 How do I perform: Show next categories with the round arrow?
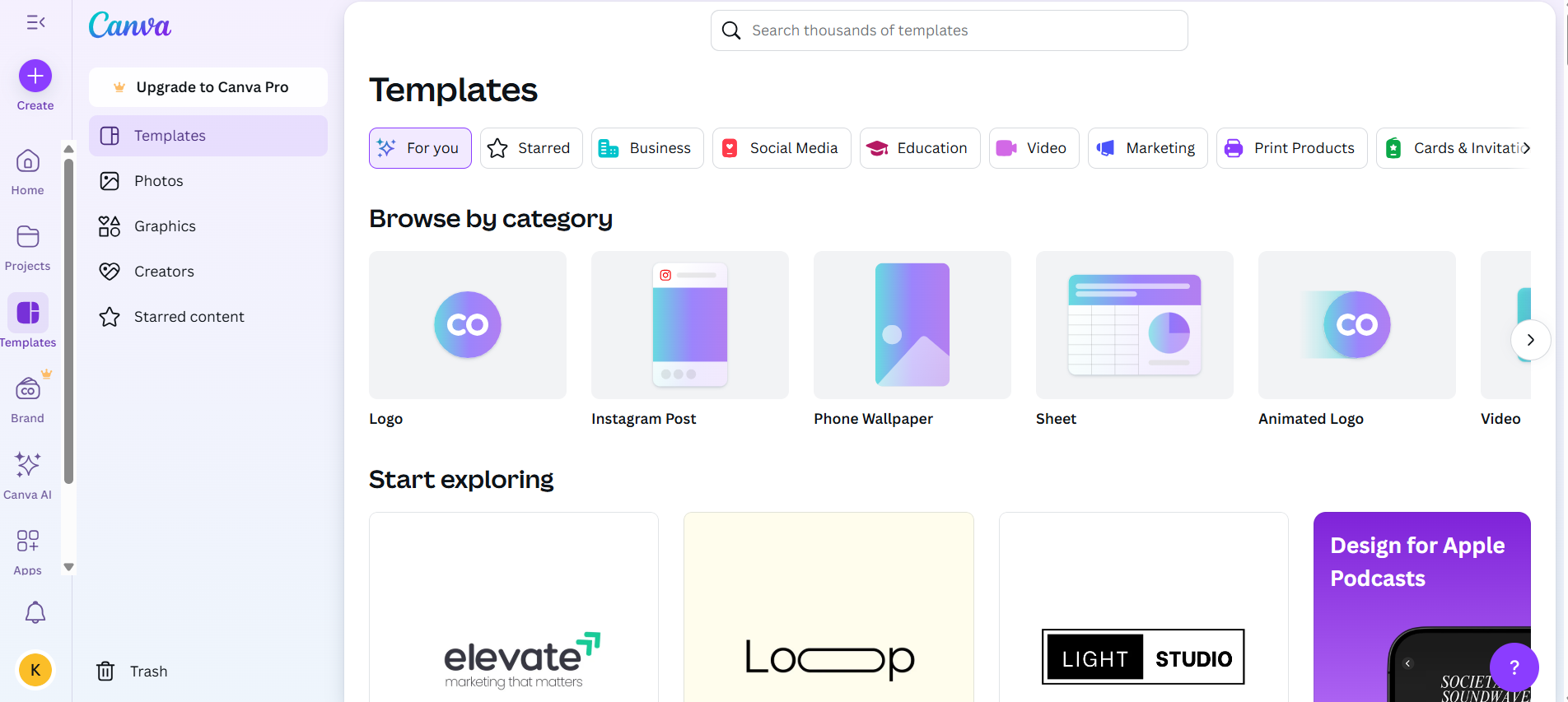pos(1531,340)
